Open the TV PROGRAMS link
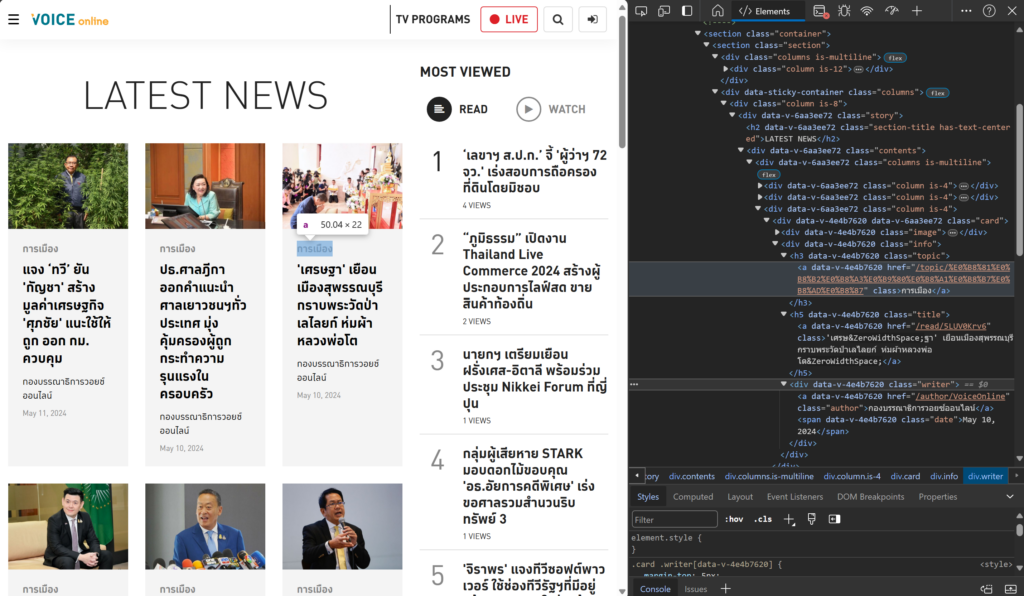This screenshot has height=596, width=1024. coord(432,19)
